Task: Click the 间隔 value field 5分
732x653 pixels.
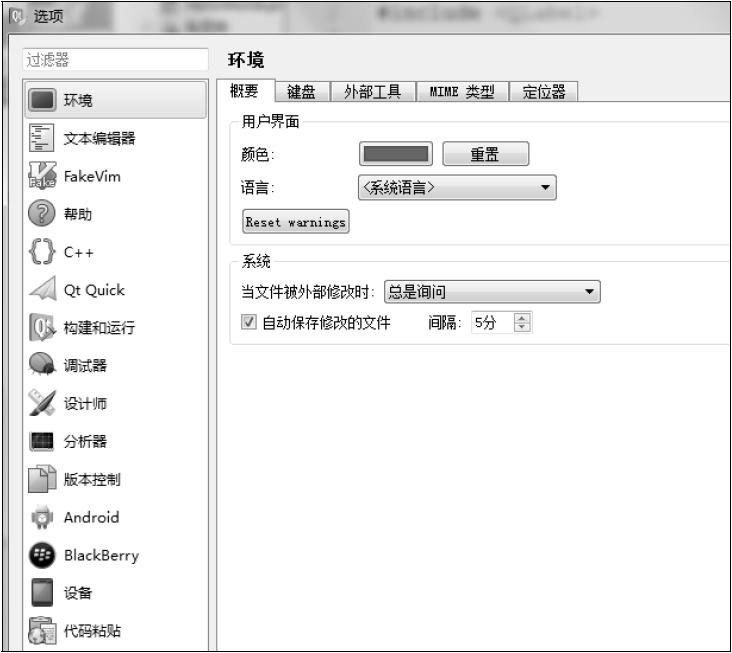Action: coord(492,323)
